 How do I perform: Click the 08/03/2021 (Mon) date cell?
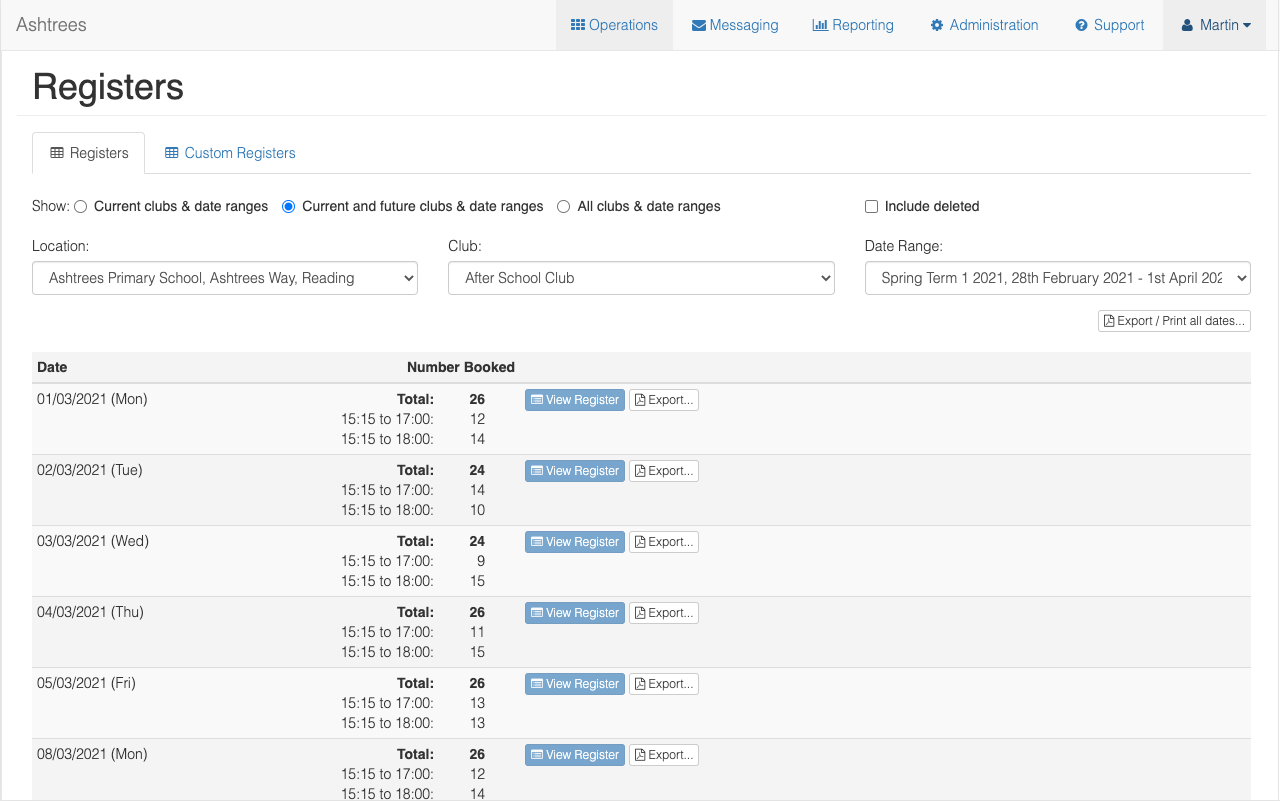point(92,754)
